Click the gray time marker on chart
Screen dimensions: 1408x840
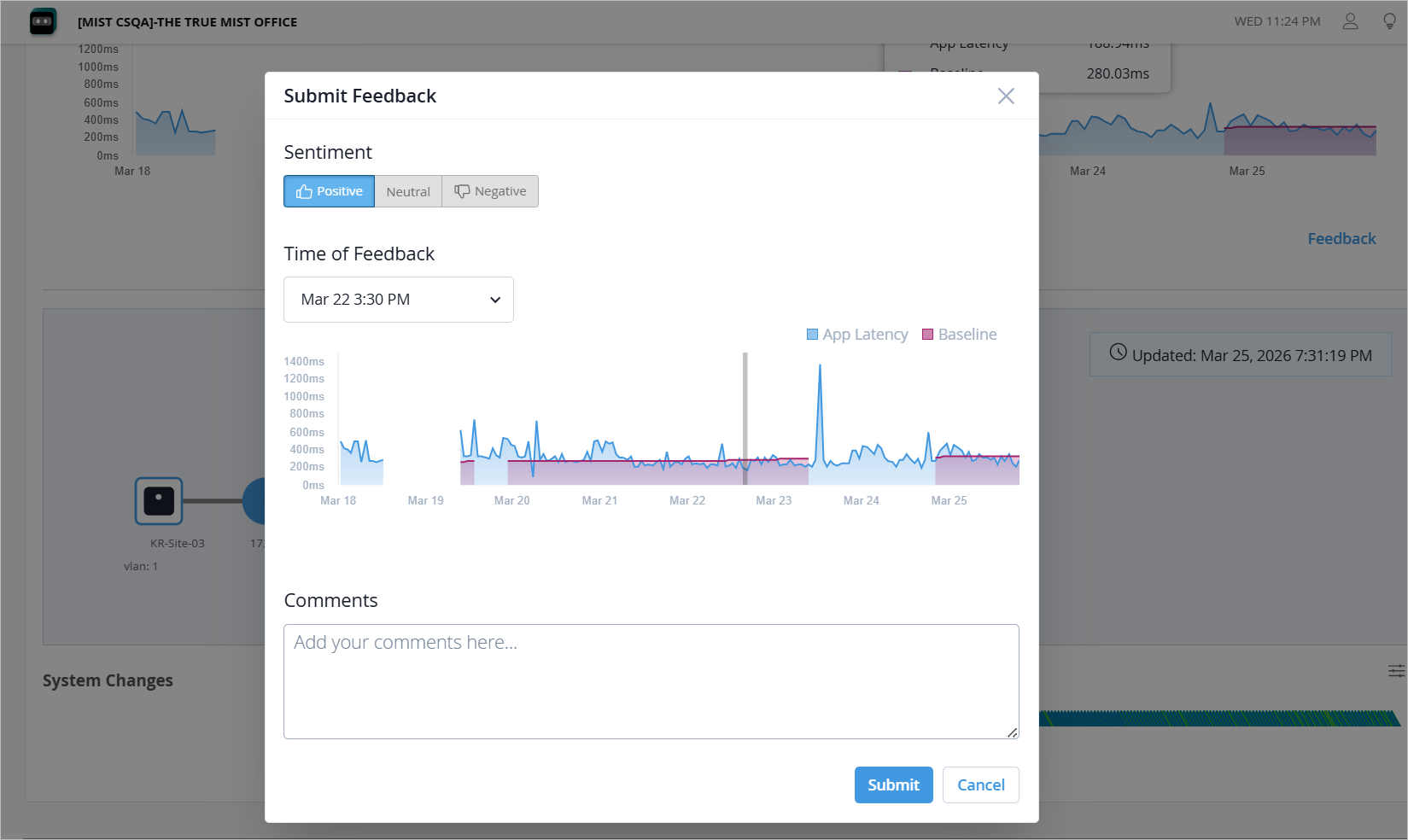point(745,418)
